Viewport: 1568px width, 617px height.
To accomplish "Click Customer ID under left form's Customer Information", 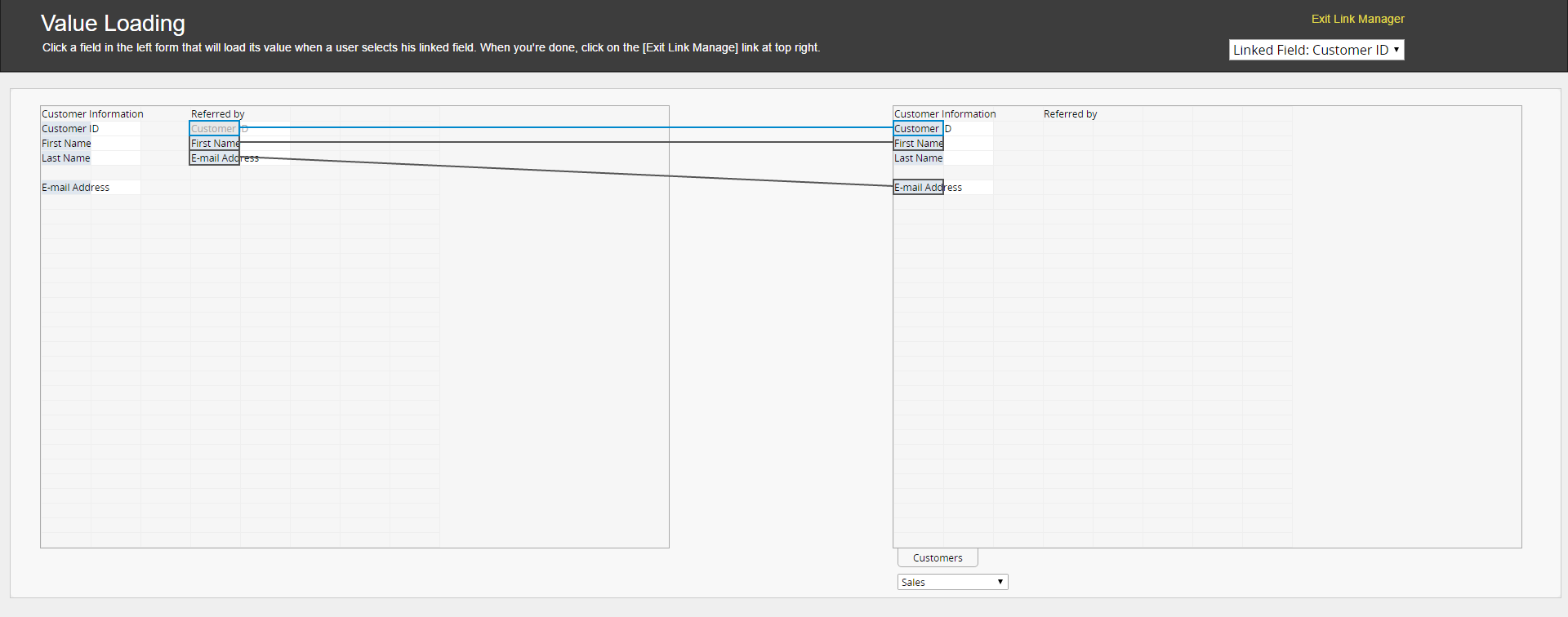I will click(x=70, y=129).
